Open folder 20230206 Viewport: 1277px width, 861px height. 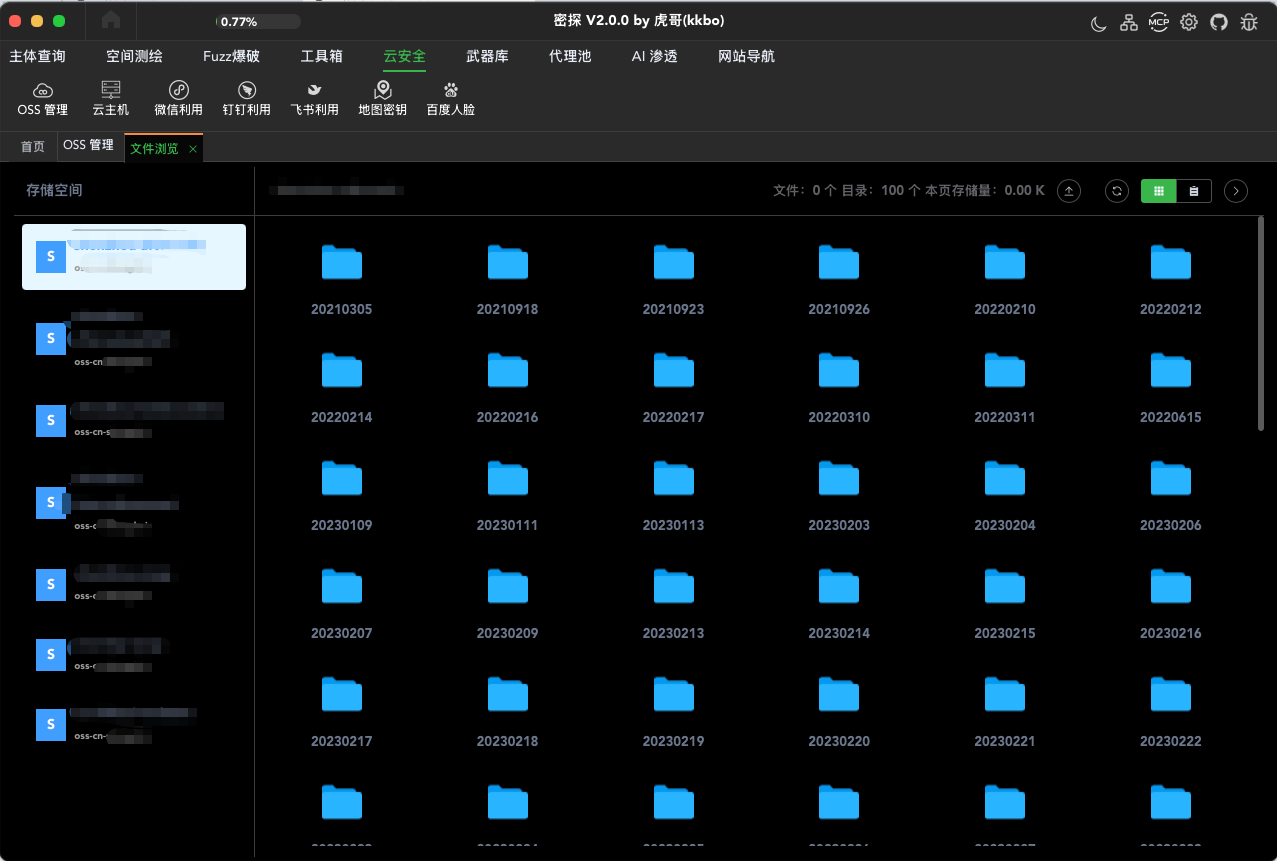[1171, 495]
